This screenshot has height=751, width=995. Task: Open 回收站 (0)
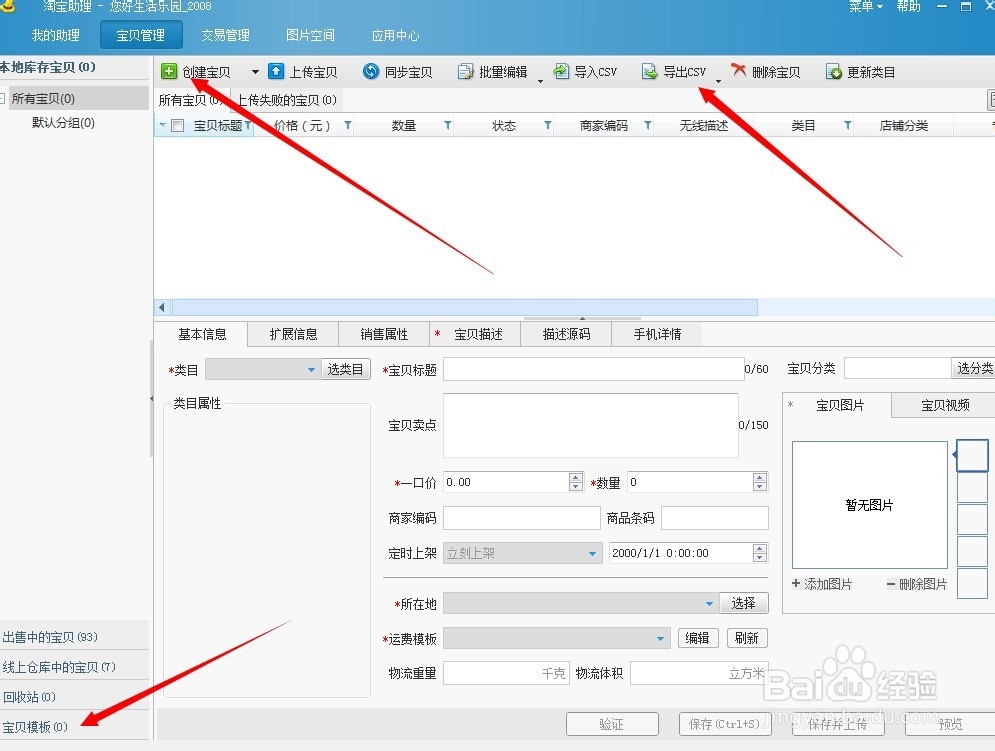point(74,696)
